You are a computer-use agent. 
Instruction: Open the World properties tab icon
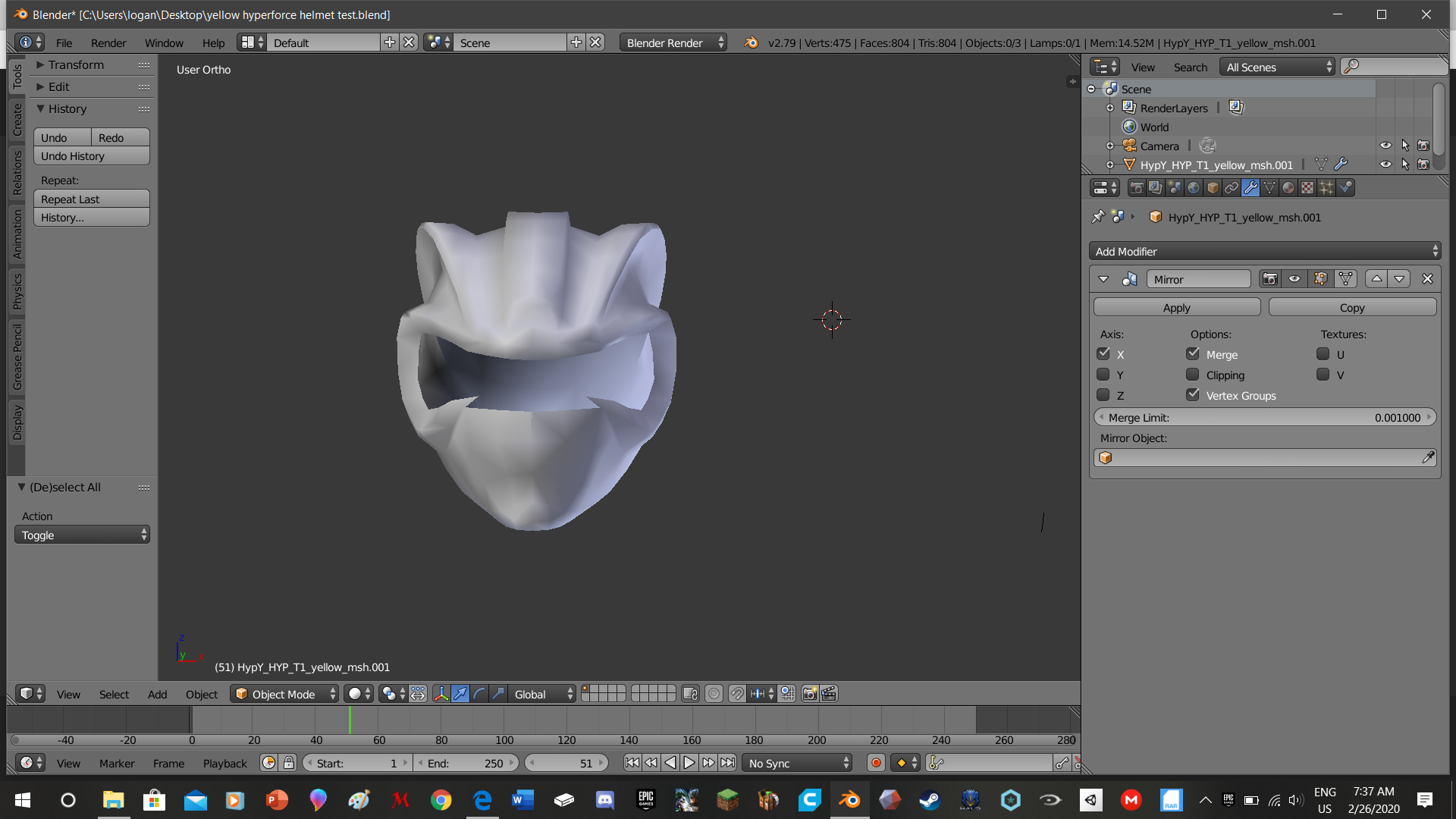[1194, 188]
